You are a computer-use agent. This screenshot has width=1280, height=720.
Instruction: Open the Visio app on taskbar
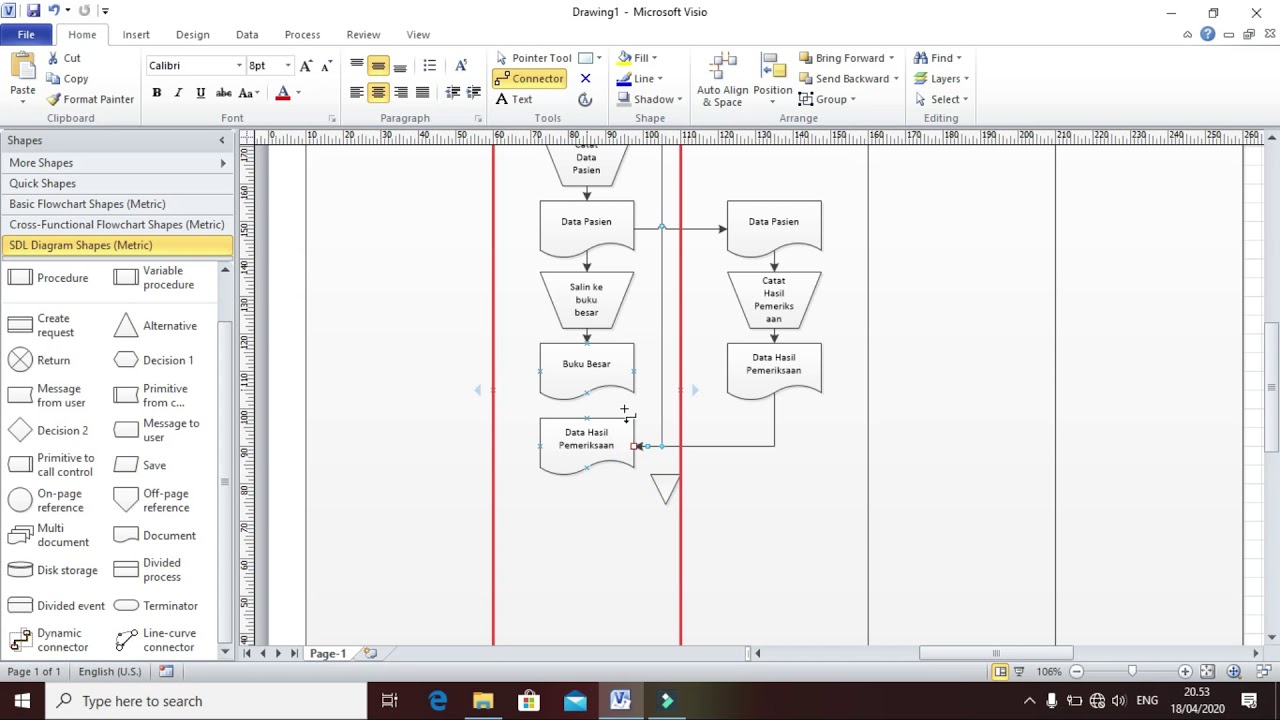tap(620, 701)
